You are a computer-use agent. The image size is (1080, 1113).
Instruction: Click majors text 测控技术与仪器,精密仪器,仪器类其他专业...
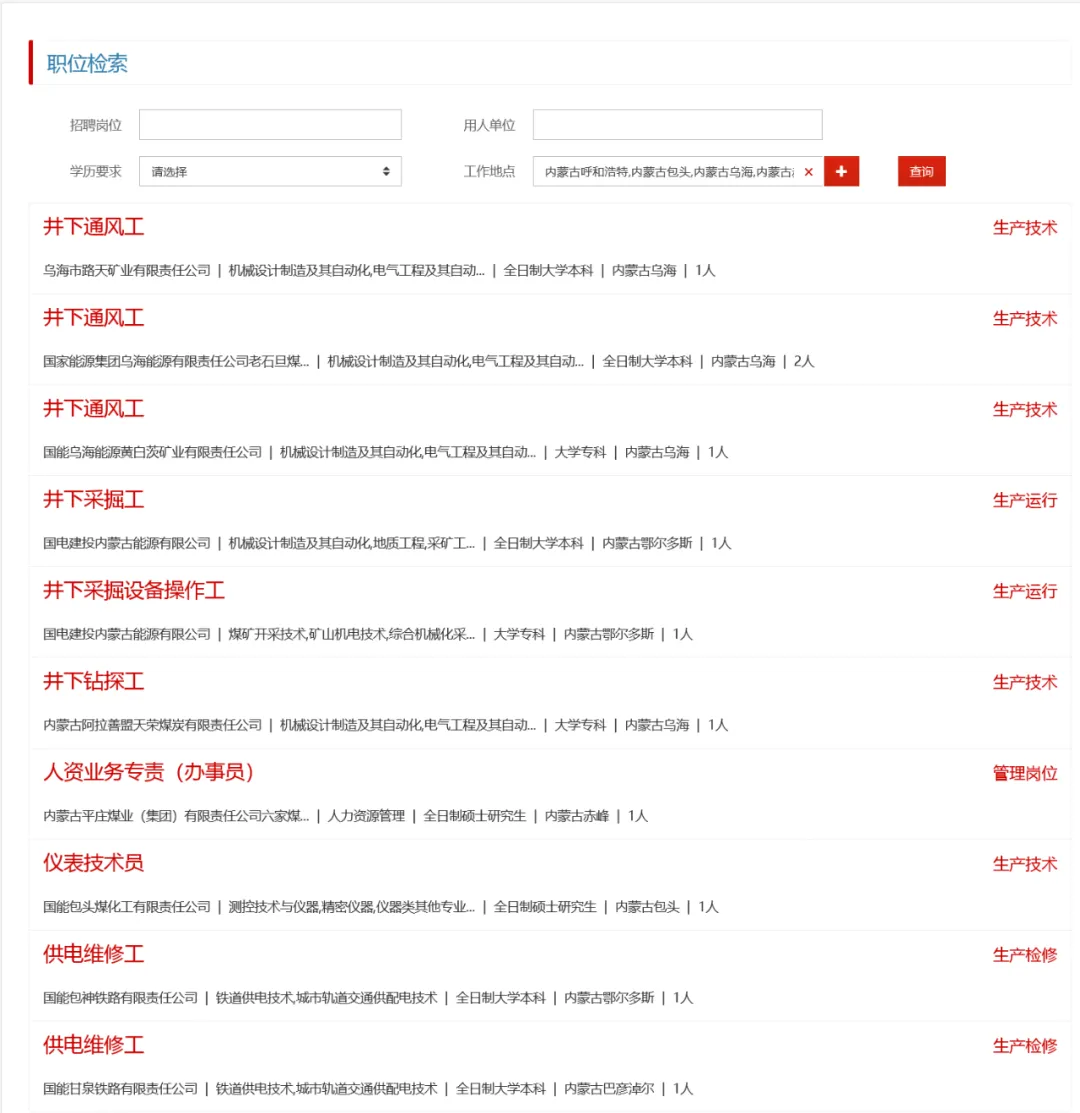(352, 906)
